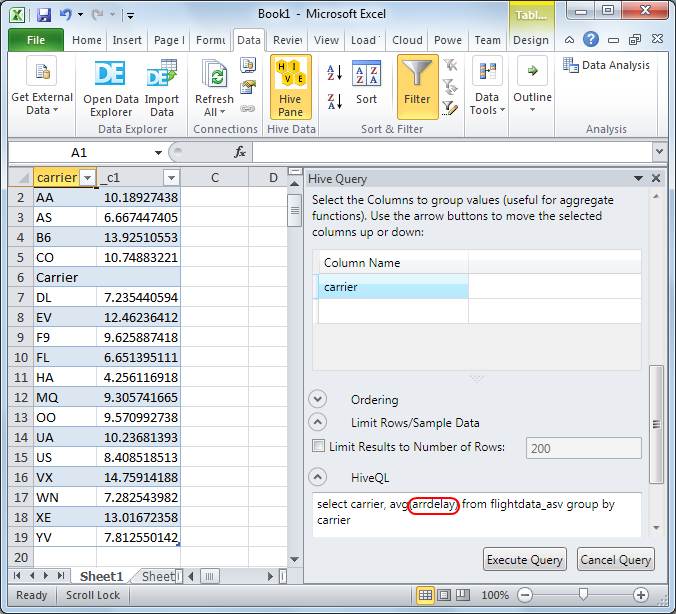Open Get External Data menu
This screenshot has width=676, height=614.
point(42,86)
